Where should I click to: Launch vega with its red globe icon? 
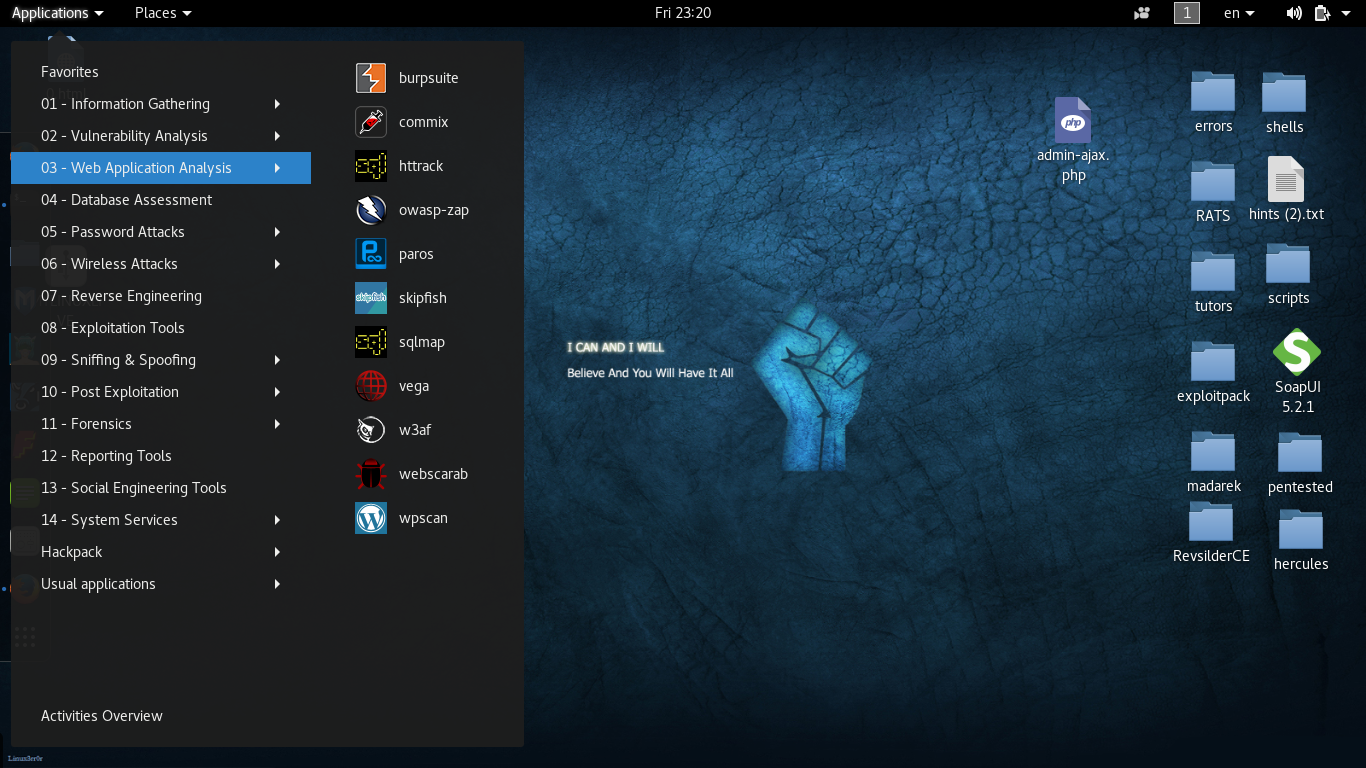[x=371, y=386]
